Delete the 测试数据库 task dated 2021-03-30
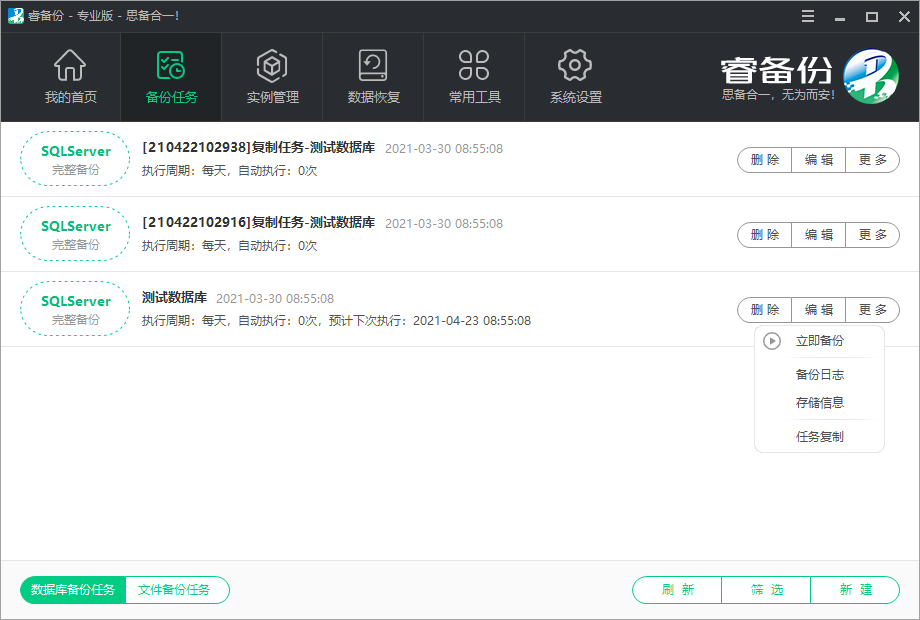The image size is (920, 620). coord(765,310)
